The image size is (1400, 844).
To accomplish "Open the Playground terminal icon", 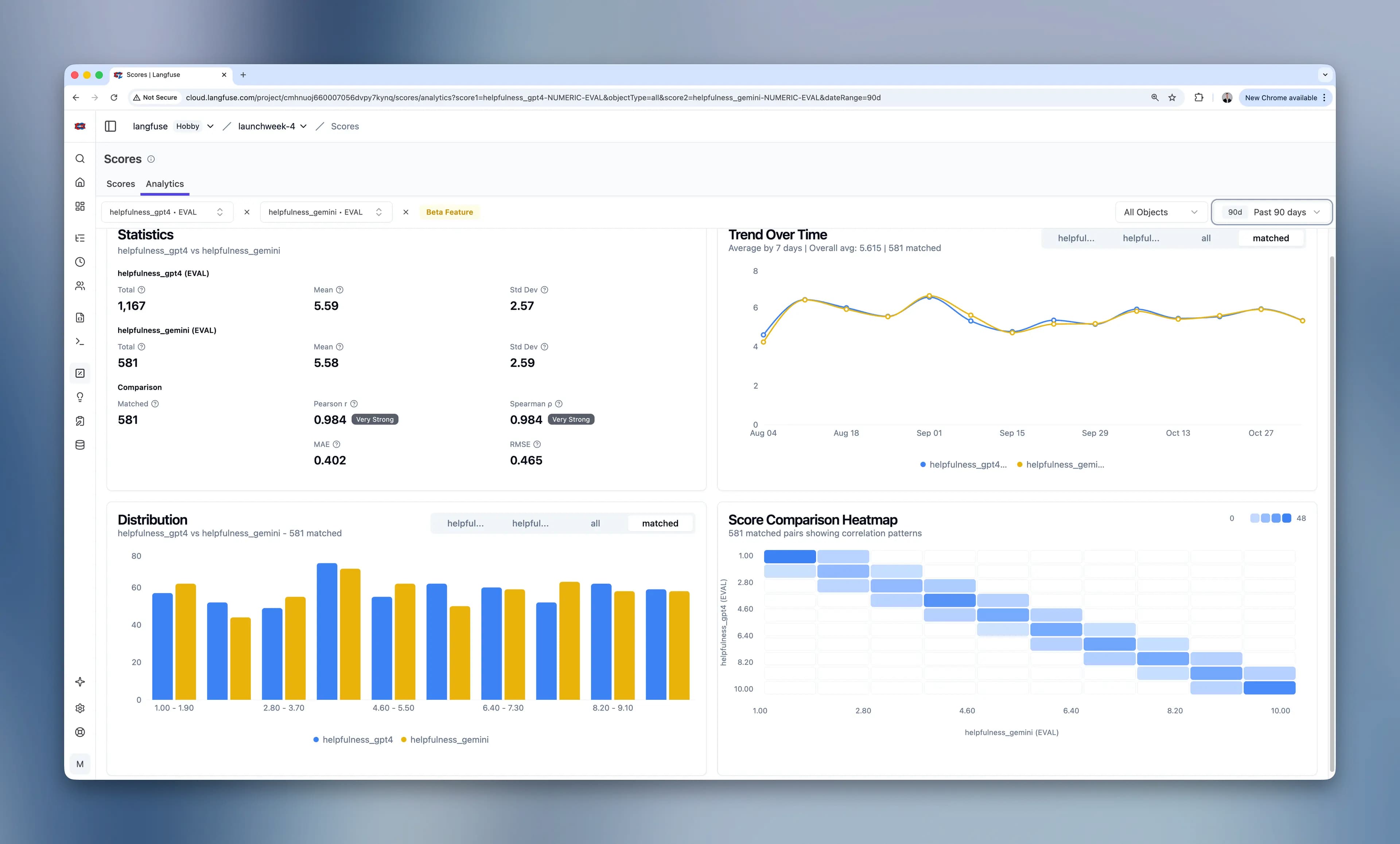I will click(x=79, y=341).
